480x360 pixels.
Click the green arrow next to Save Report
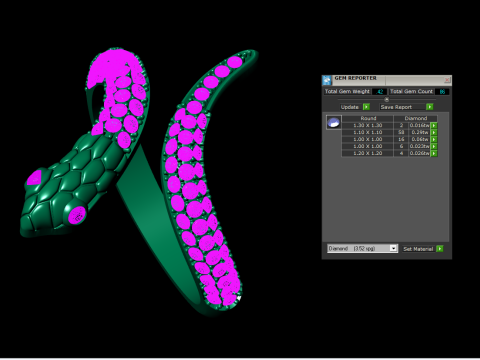point(430,107)
